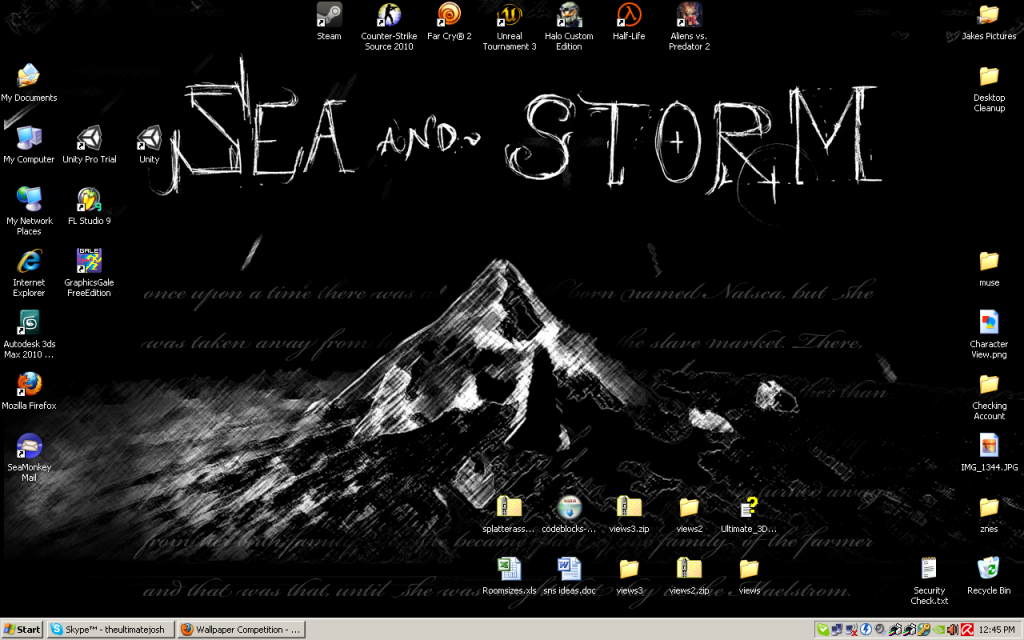Open the Steam desktop shortcut
Image resolution: width=1024 pixels, height=640 pixels.
329,15
